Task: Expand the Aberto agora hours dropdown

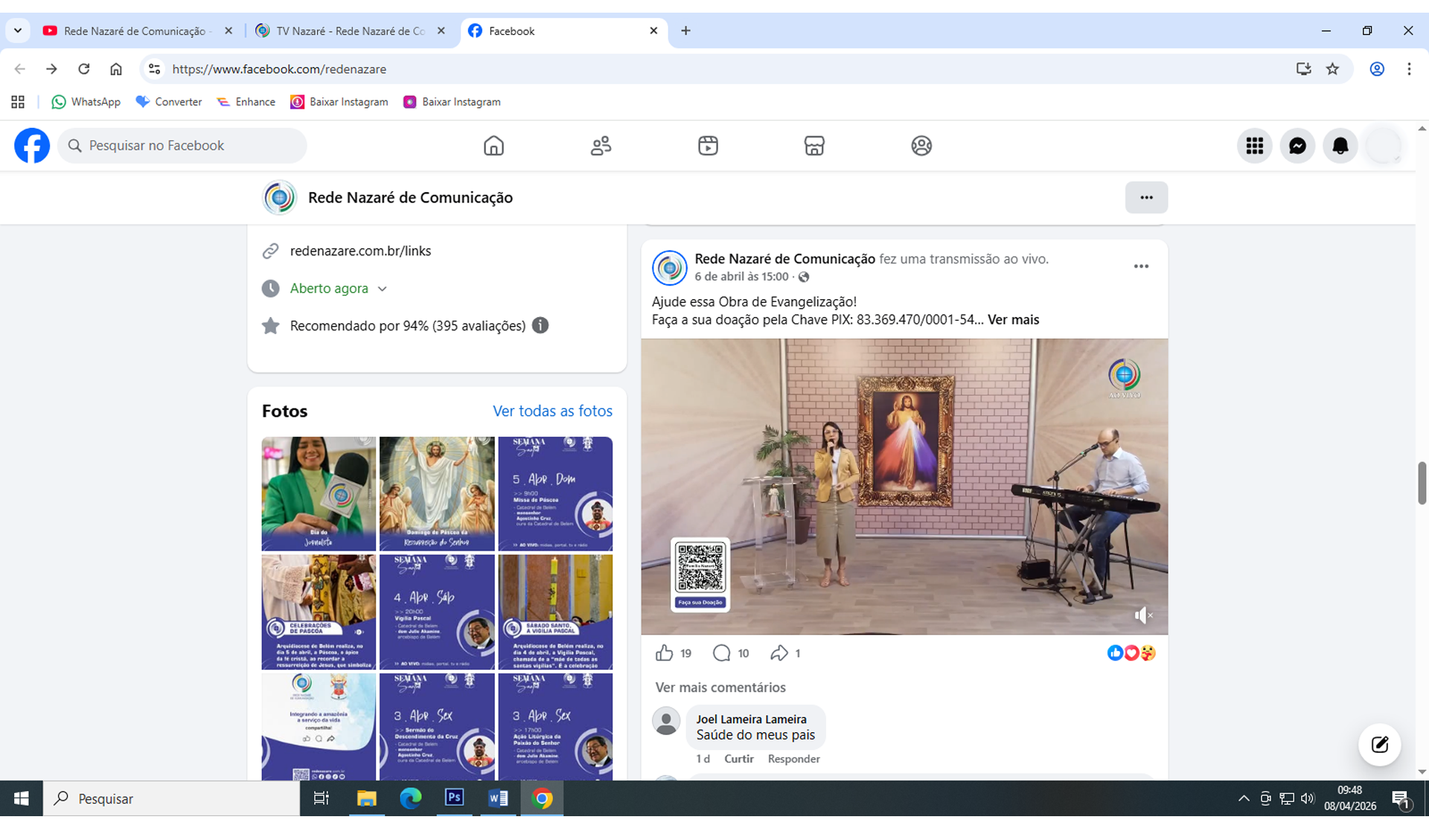Action: click(x=382, y=289)
